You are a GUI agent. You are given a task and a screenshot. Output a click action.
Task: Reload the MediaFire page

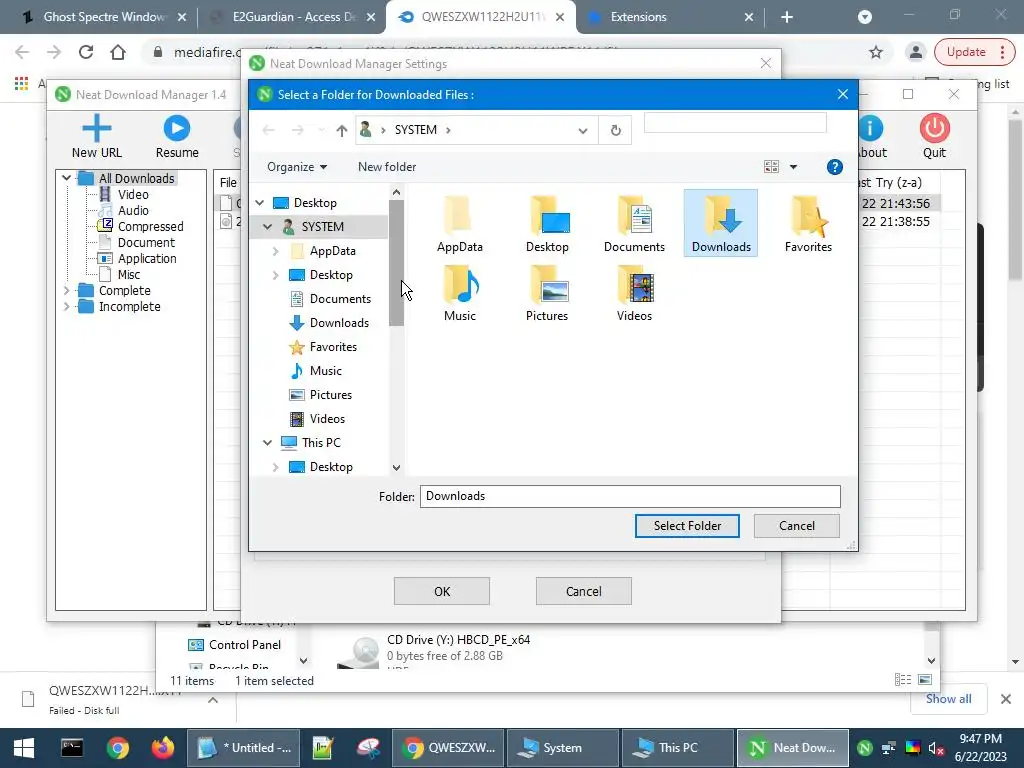(x=86, y=52)
